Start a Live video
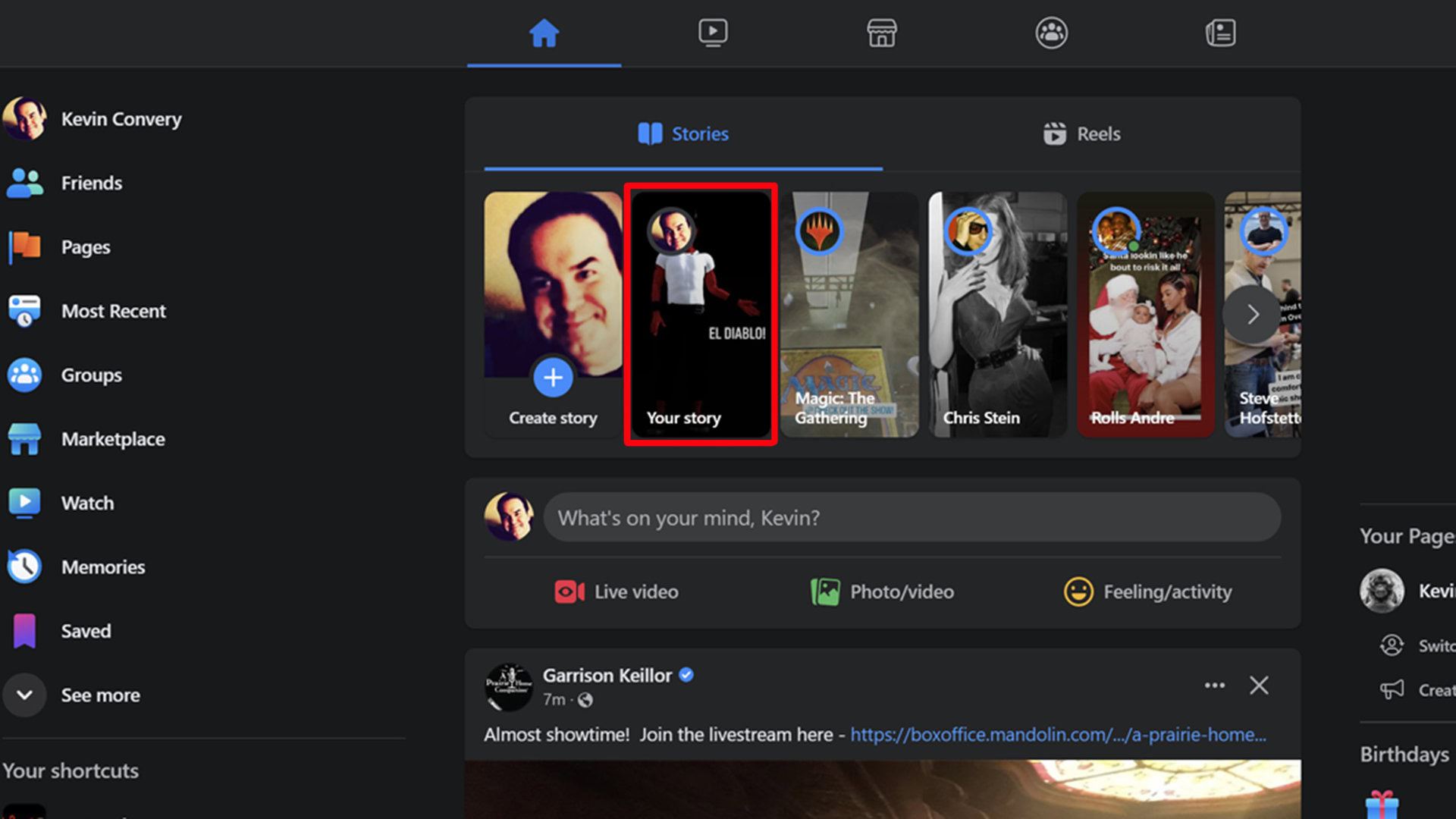The height and width of the screenshot is (819, 1456). 617,591
